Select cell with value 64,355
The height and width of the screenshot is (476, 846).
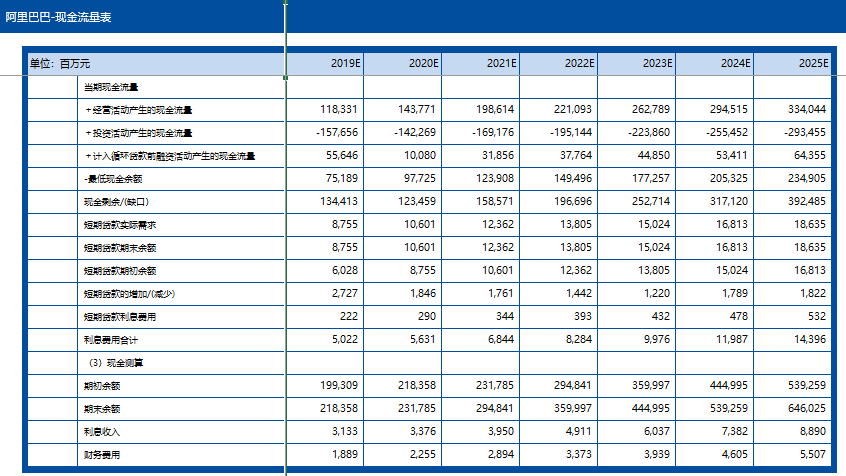(x=793, y=156)
